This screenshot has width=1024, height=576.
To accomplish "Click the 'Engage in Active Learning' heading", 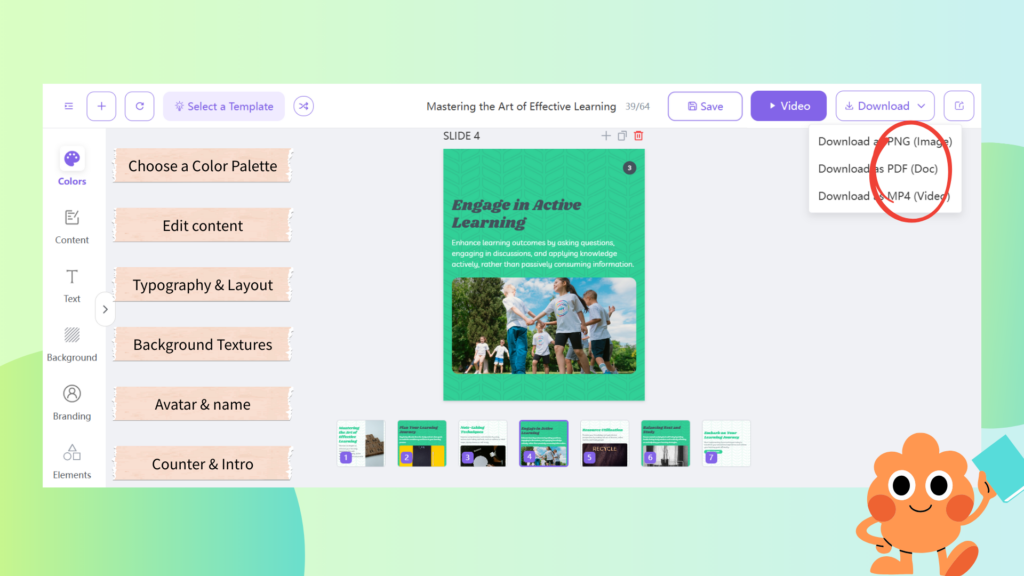I will pyautogui.click(x=516, y=214).
